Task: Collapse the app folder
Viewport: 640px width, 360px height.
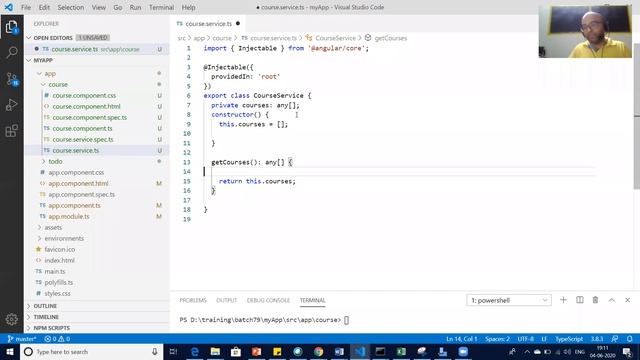Action: (39, 73)
